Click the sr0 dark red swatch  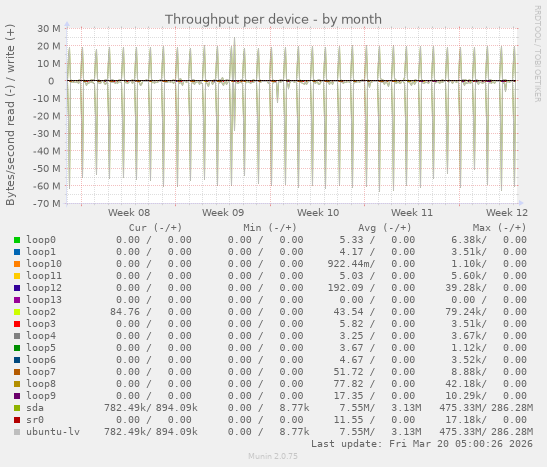[x=17, y=420]
